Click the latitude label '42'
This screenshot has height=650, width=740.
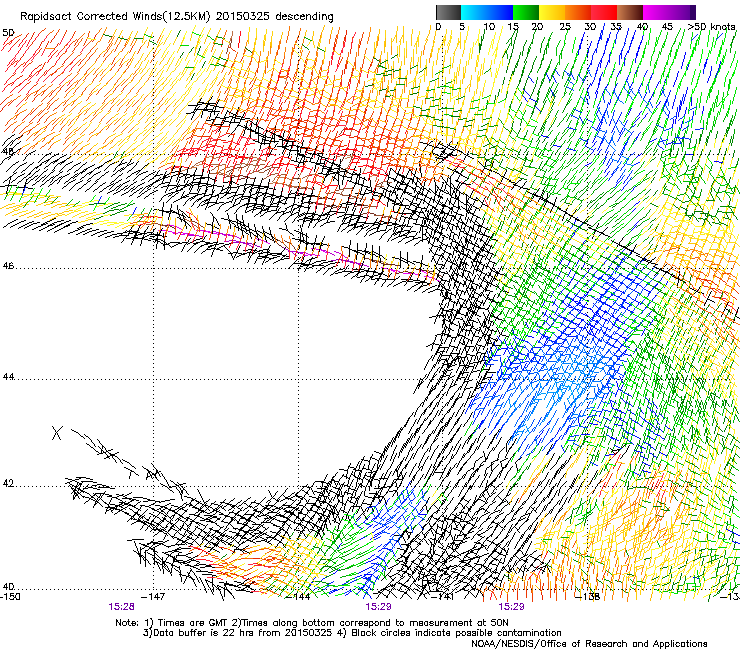[8, 483]
